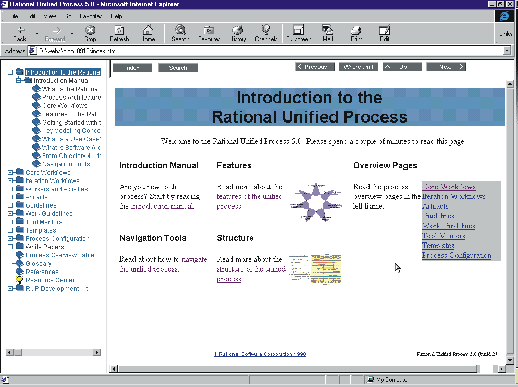Open the Forward button history dropdown arrow
The height and width of the screenshot is (387, 518).
[72, 33]
